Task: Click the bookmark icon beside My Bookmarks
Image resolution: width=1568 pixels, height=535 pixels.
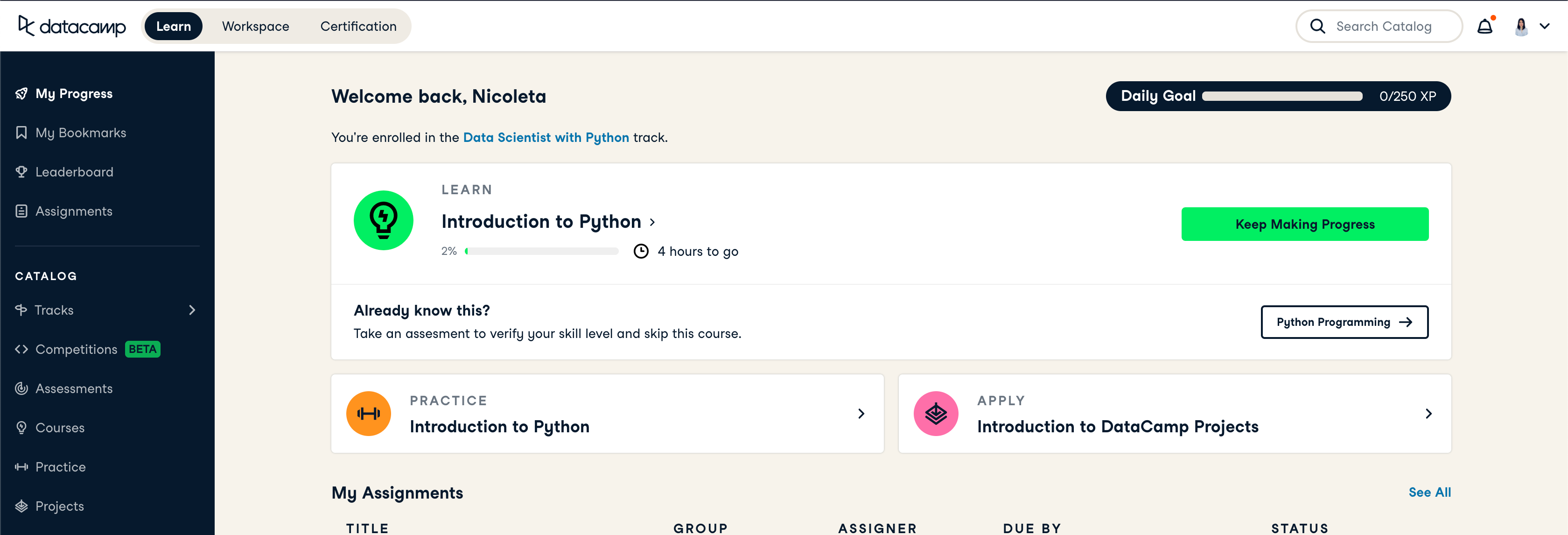Action: click(x=21, y=133)
